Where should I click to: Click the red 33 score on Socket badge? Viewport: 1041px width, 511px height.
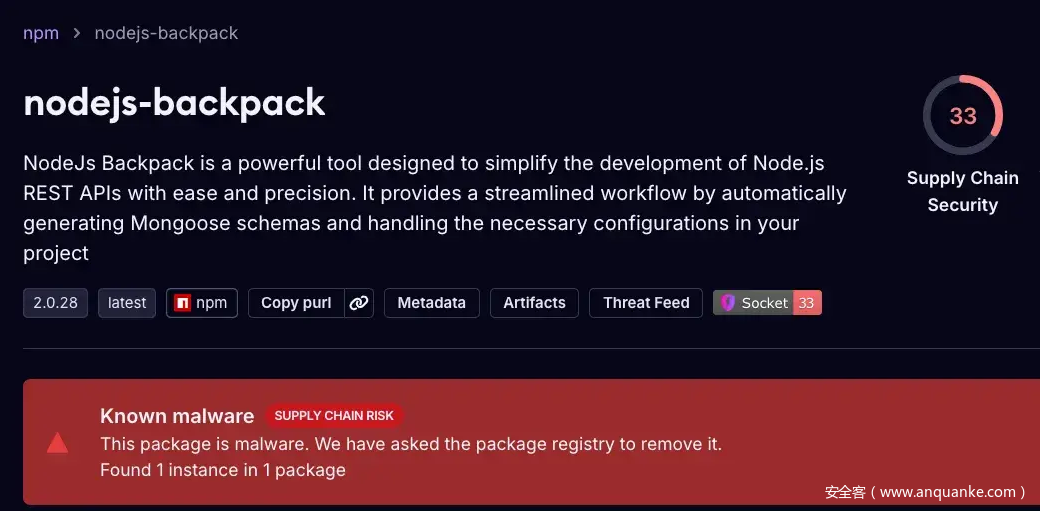click(807, 303)
